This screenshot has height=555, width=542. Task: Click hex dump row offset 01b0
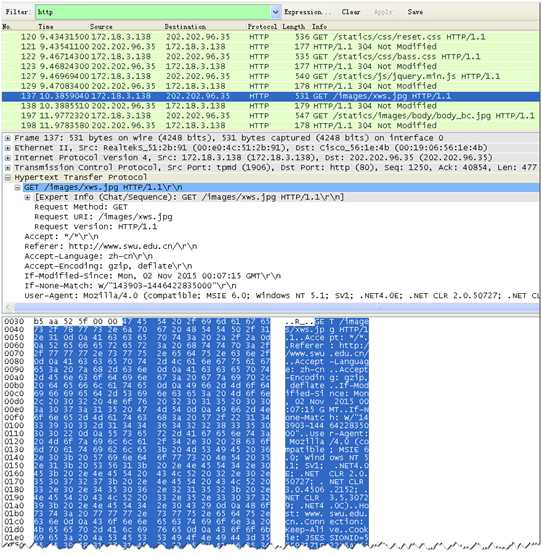[14, 514]
